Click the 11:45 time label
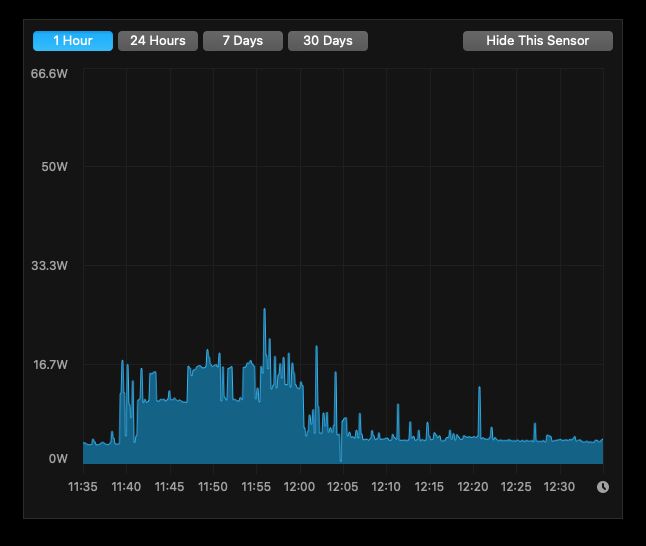Image resolution: width=646 pixels, height=546 pixels. coord(169,487)
